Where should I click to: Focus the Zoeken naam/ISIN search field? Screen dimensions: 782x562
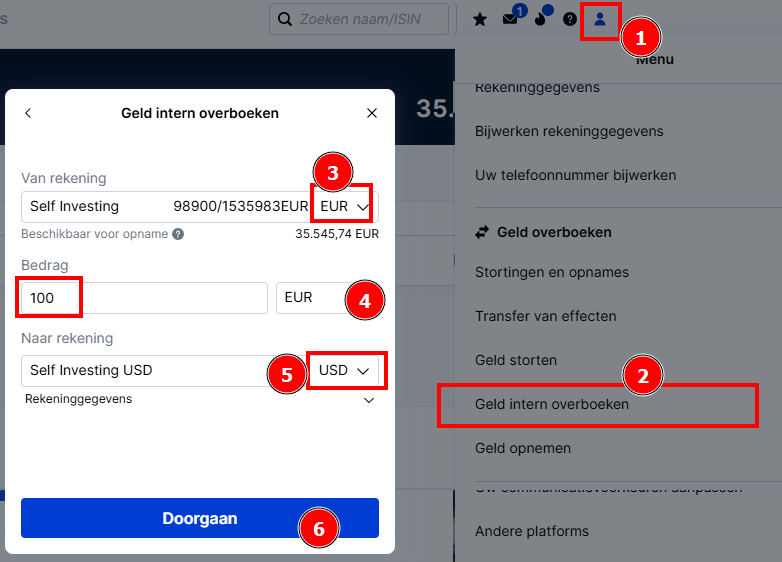(359, 19)
